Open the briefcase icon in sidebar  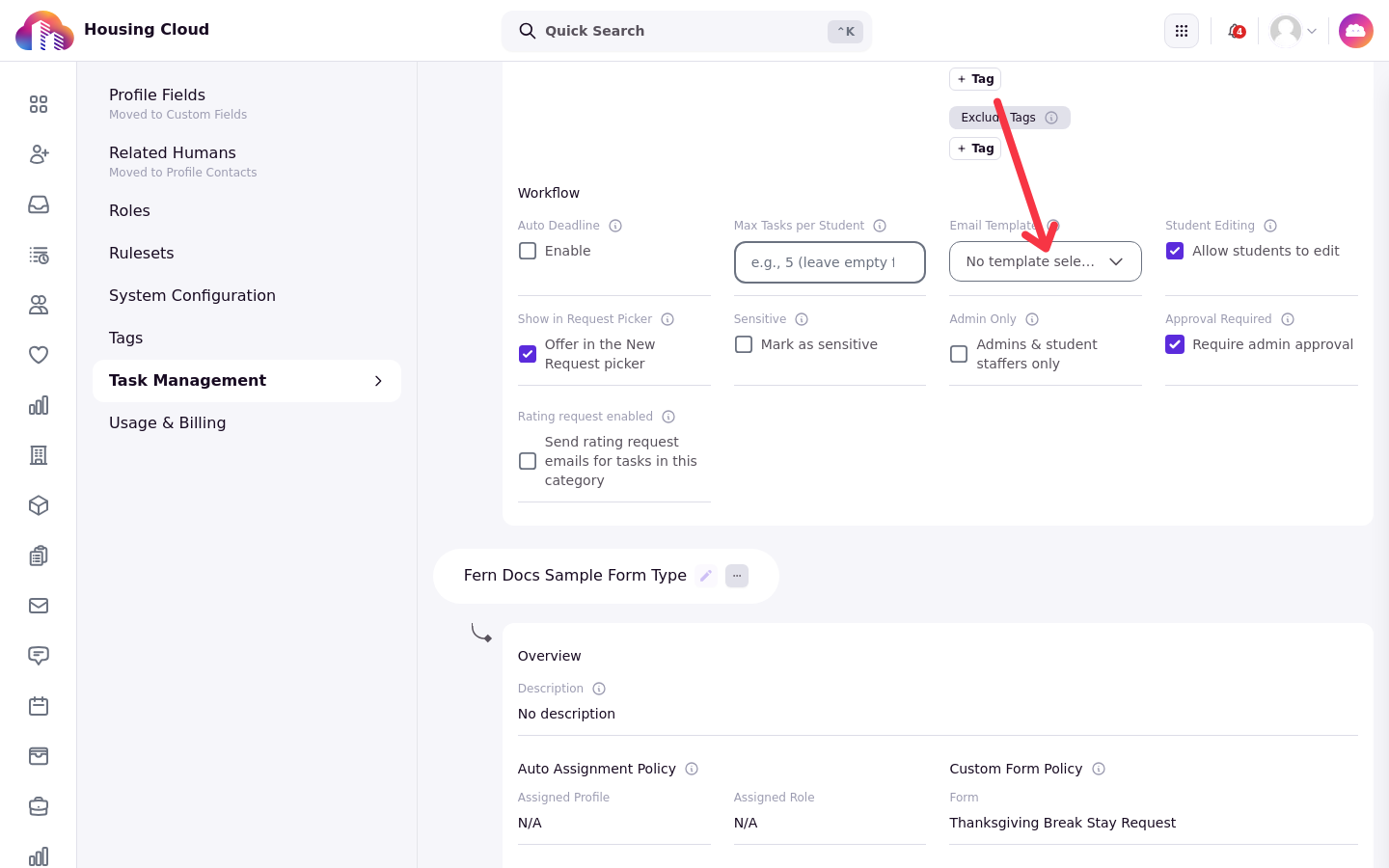(x=39, y=806)
